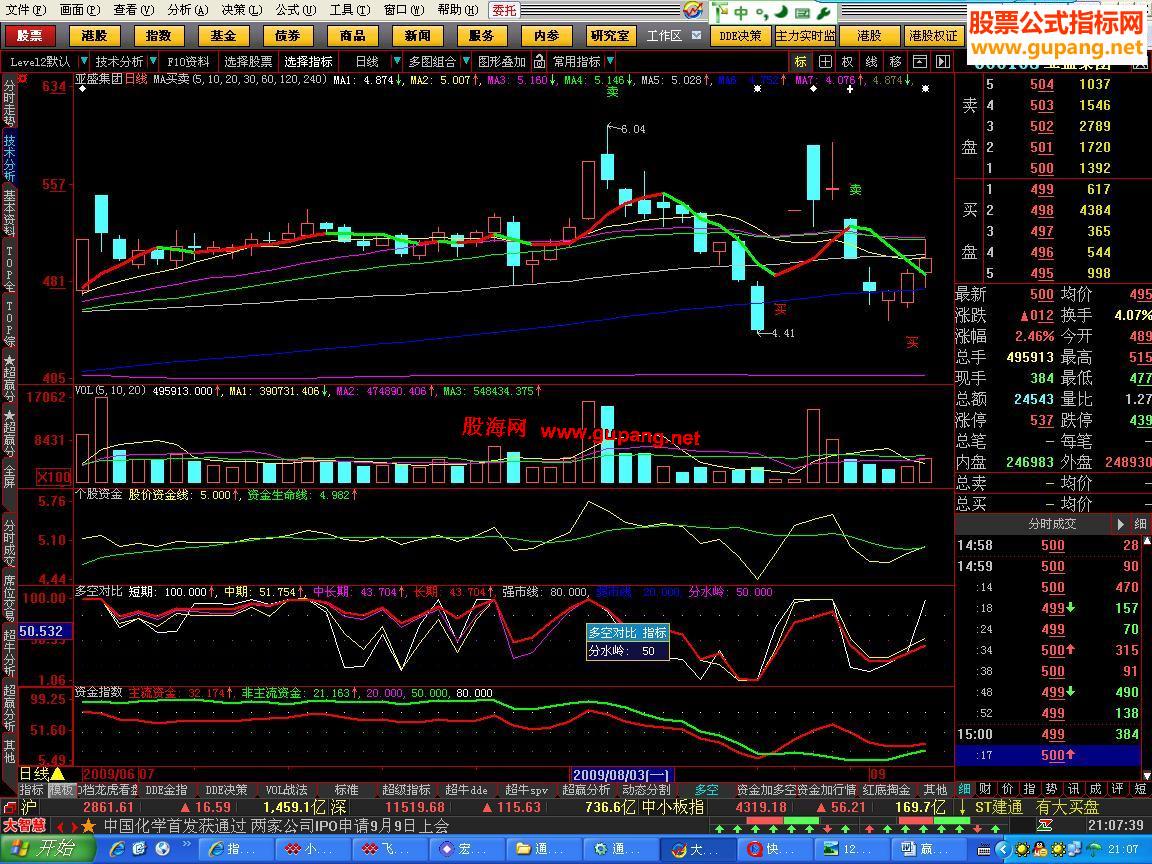
Task: Select the 基金 category button
Action: pos(223,35)
